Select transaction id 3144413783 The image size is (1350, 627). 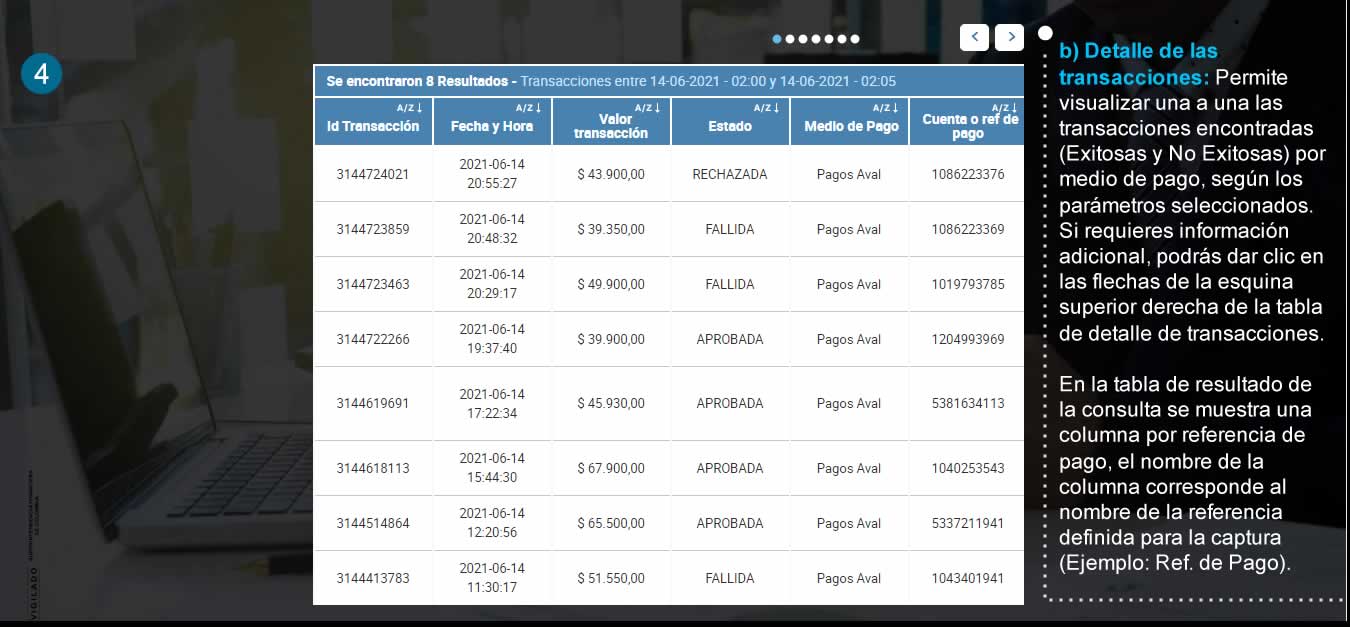[373, 578]
